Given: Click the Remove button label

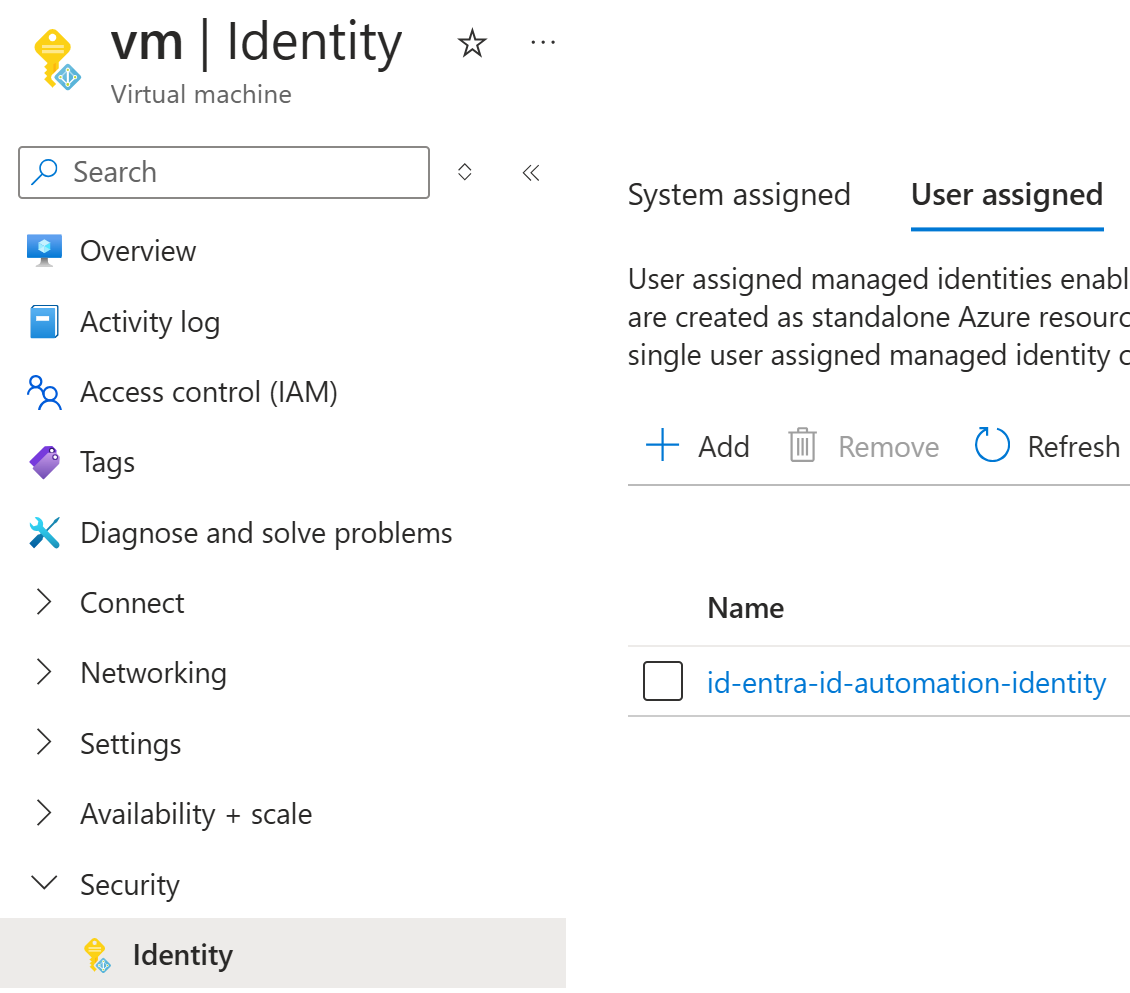Looking at the screenshot, I should (x=889, y=447).
